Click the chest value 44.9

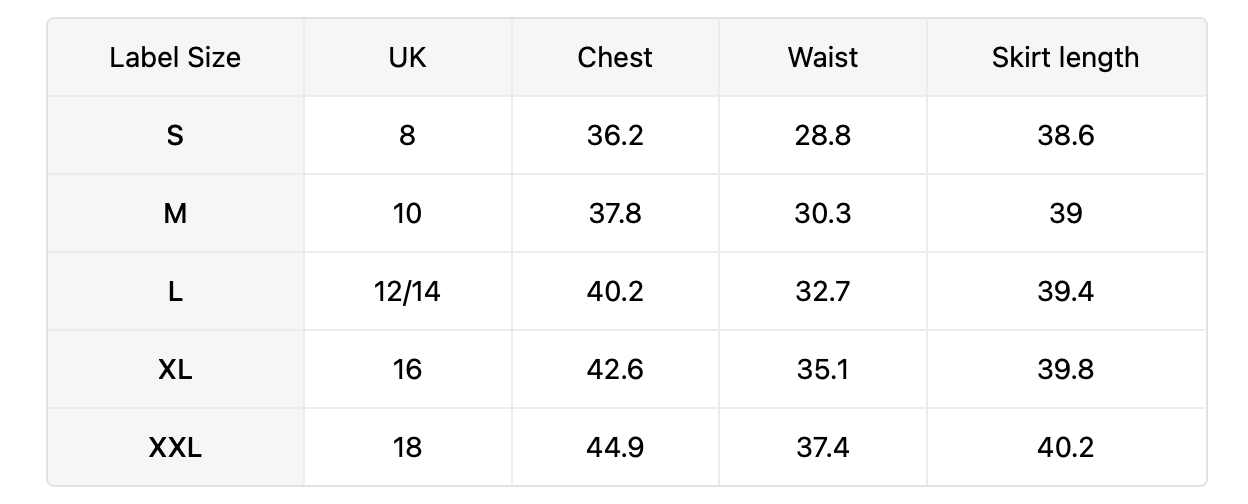[615, 447]
